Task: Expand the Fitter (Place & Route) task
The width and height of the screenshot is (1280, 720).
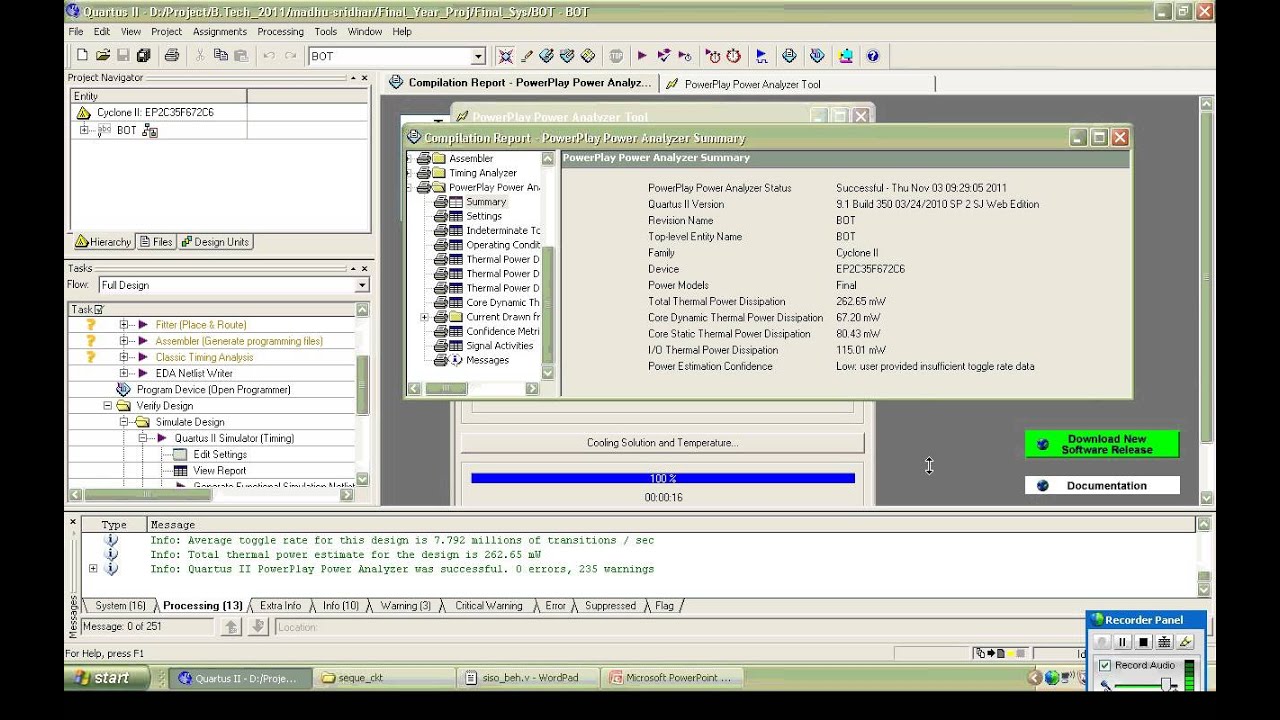Action: (x=124, y=325)
